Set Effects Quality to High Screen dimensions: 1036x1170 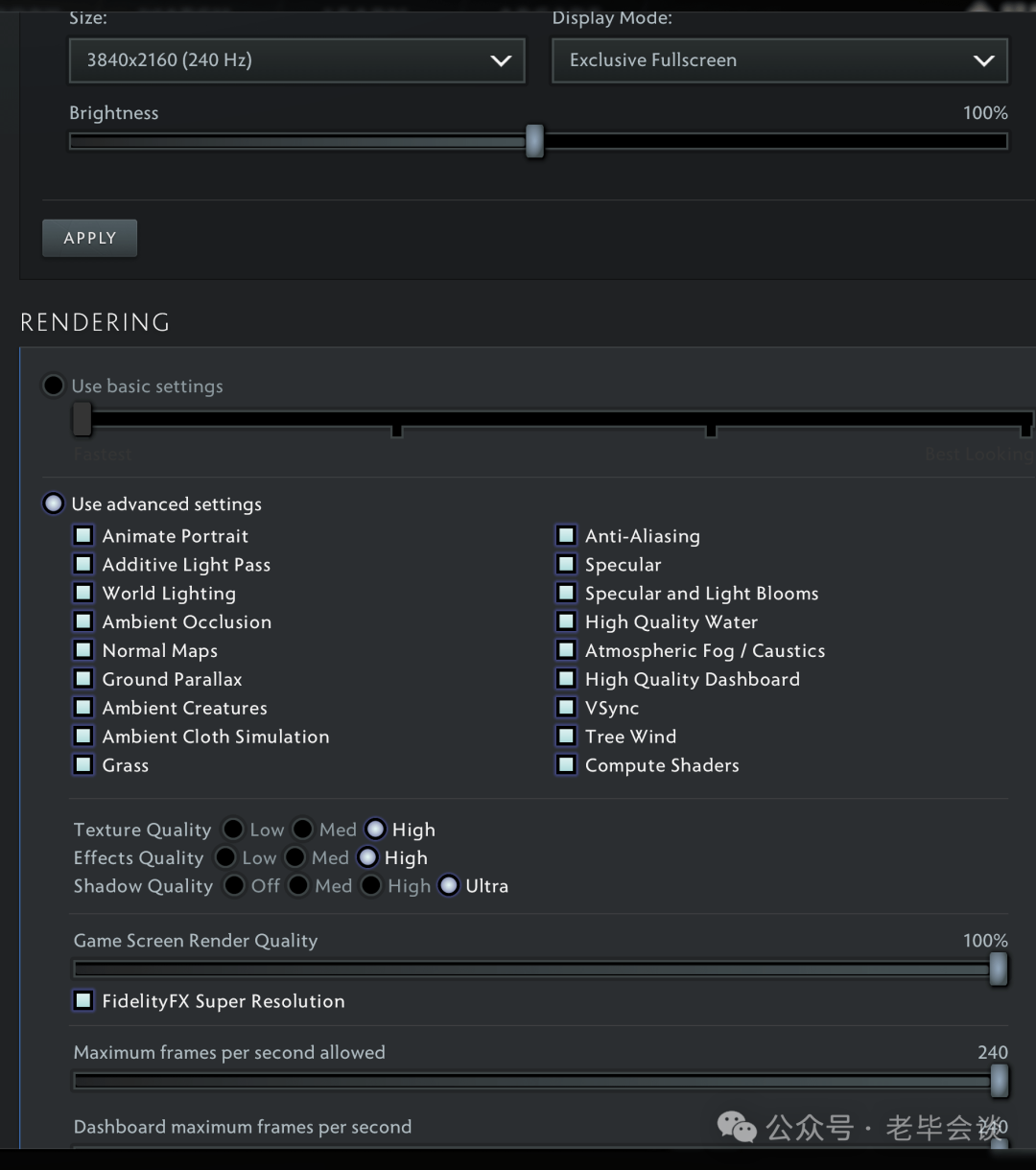367,857
